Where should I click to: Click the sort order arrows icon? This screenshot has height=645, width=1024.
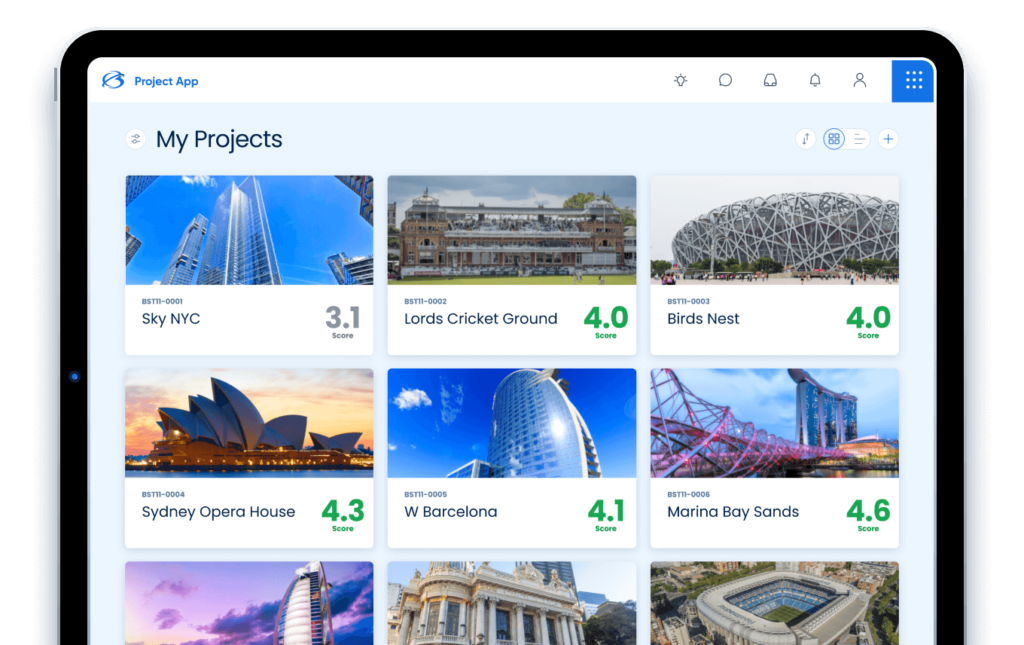pos(806,139)
